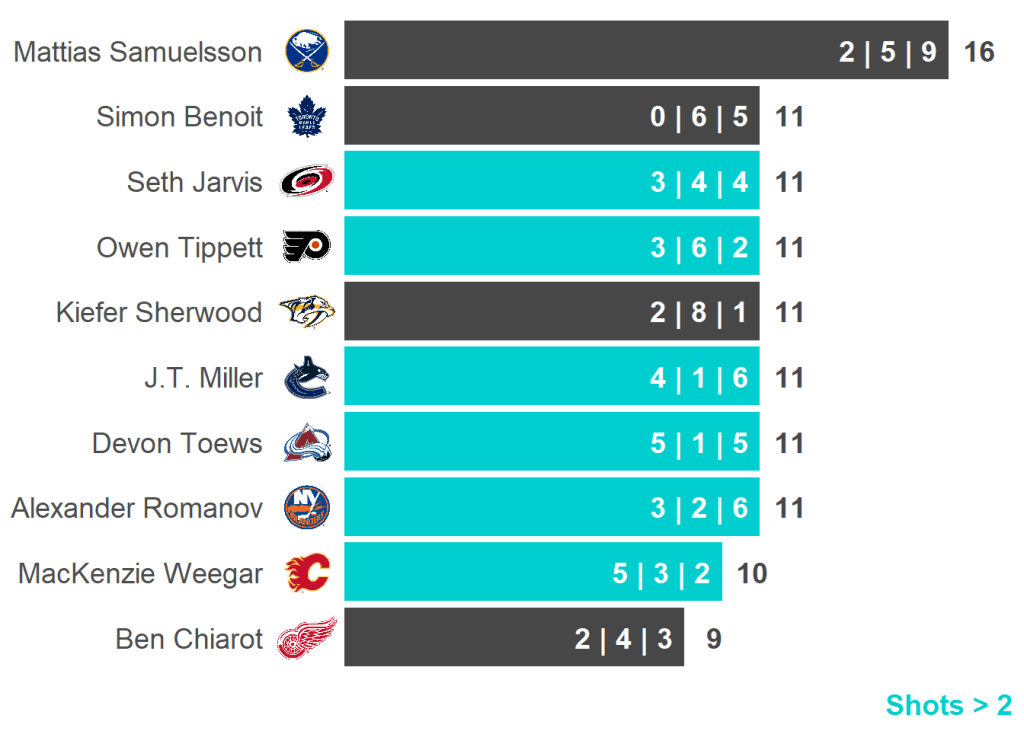Click the Vancouver Canucks logo icon
The height and width of the screenshot is (731, 1024).
tap(307, 378)
